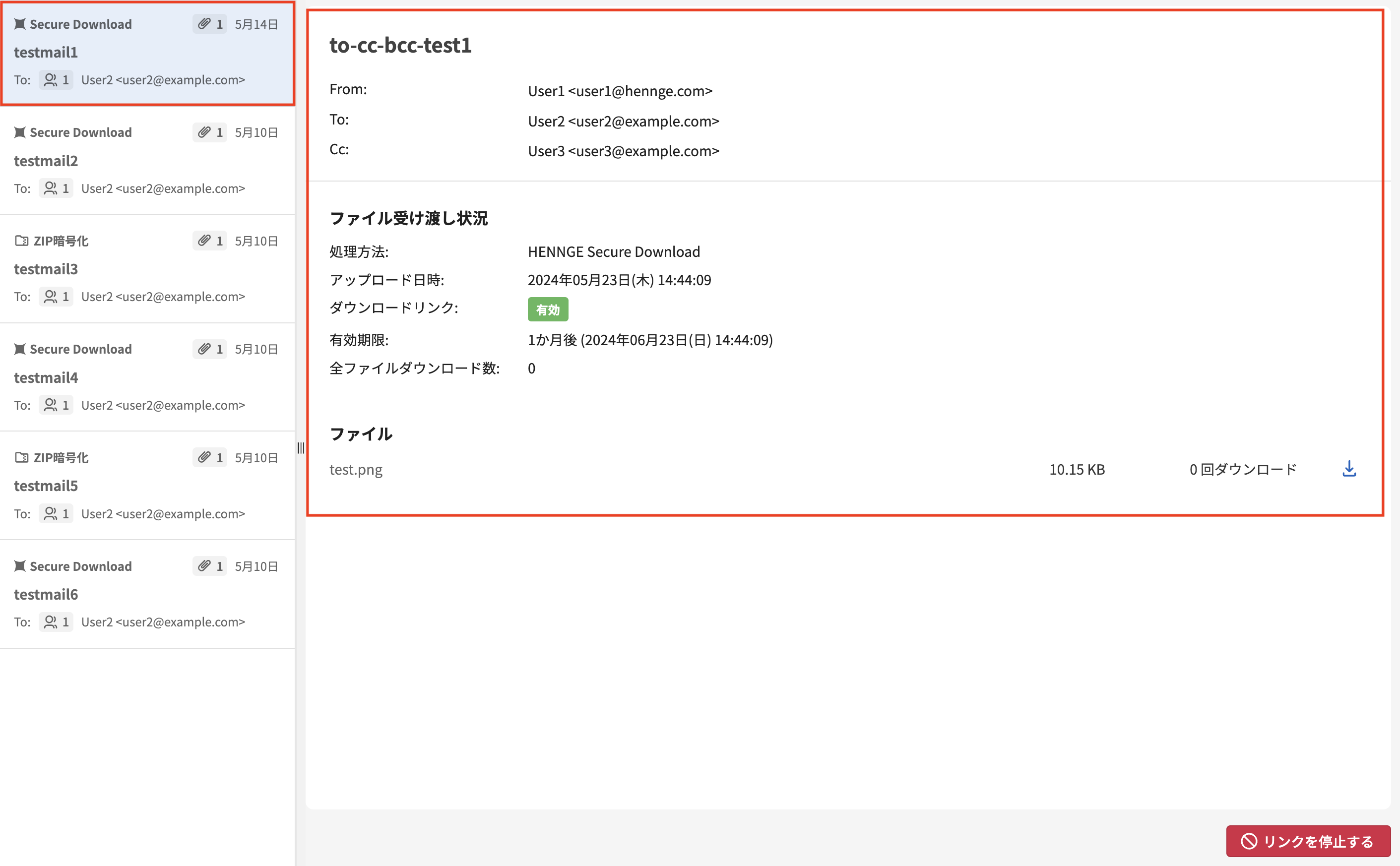Select the testmail4 message row

pos(148,377)
